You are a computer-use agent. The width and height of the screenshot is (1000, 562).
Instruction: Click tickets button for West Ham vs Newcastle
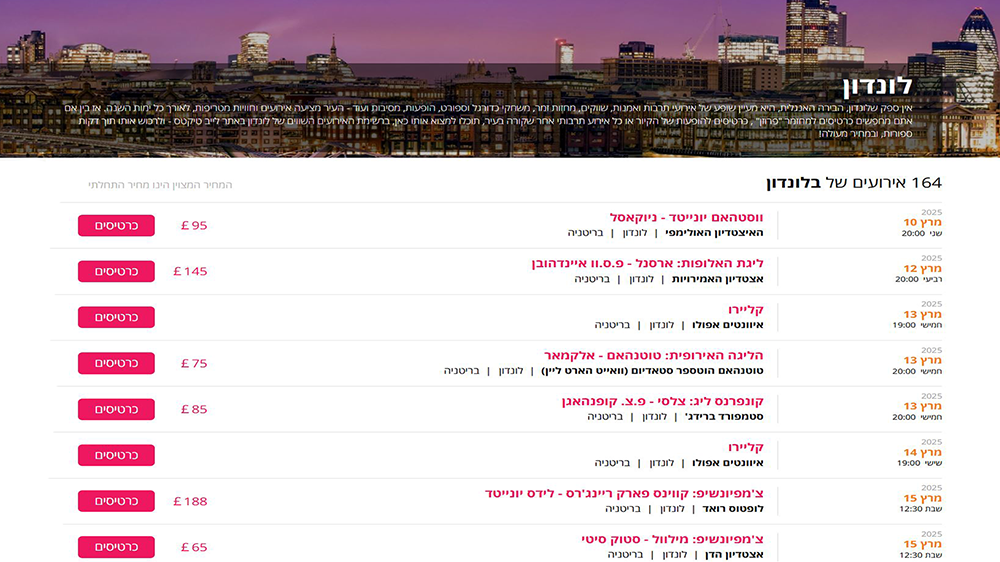coord(116,226)
